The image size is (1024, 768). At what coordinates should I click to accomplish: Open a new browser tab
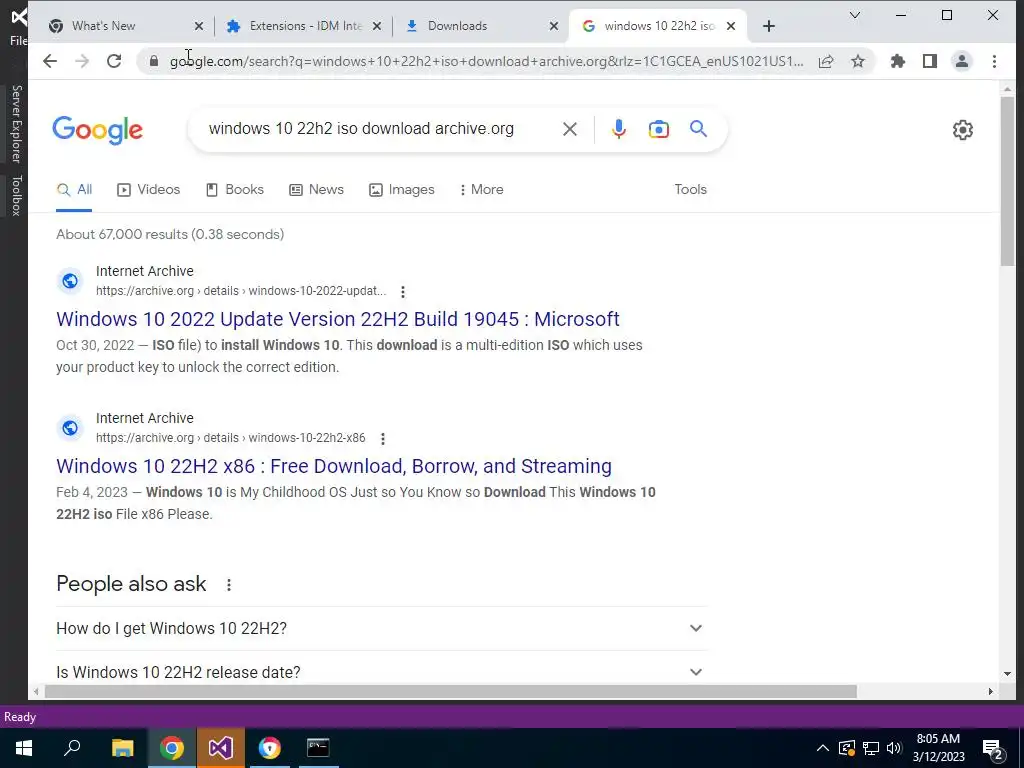pyautogui.click(x=769, y=26)
